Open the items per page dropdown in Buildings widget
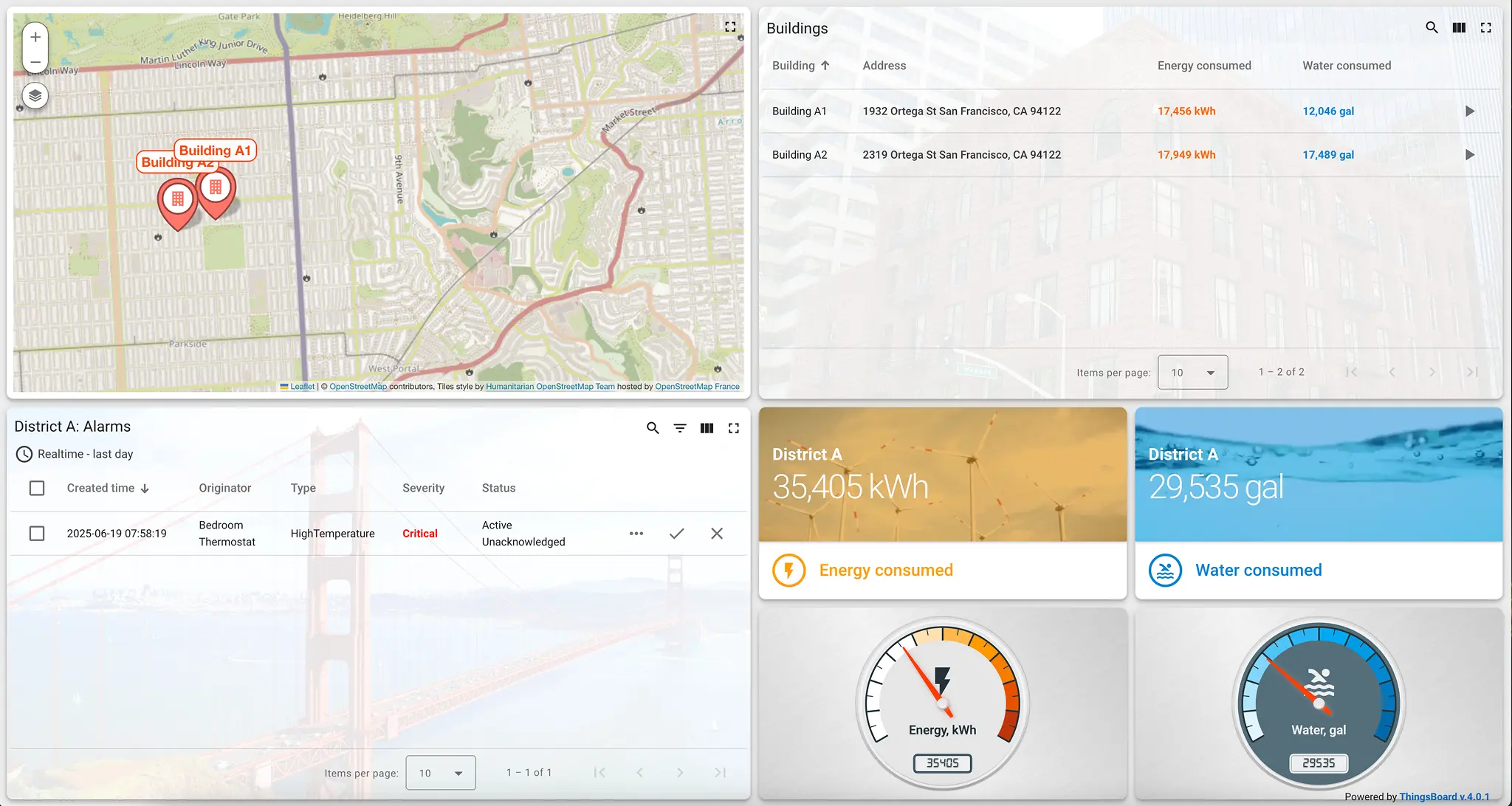1512x806 pixels. click(x=1192, y=372)
